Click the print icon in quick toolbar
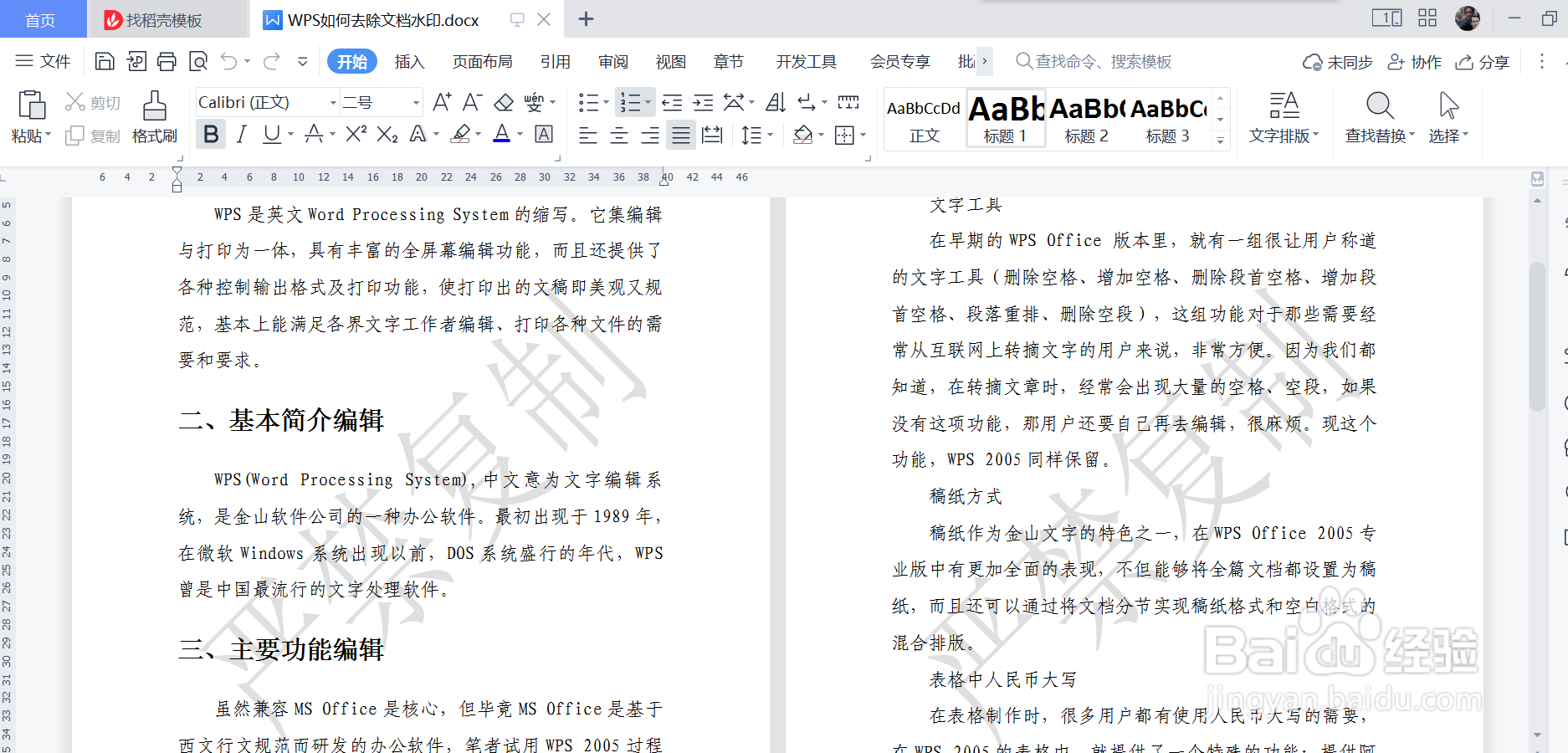Image resolution: width=1568 pixels, height=753 pixels. click(167, 61)
